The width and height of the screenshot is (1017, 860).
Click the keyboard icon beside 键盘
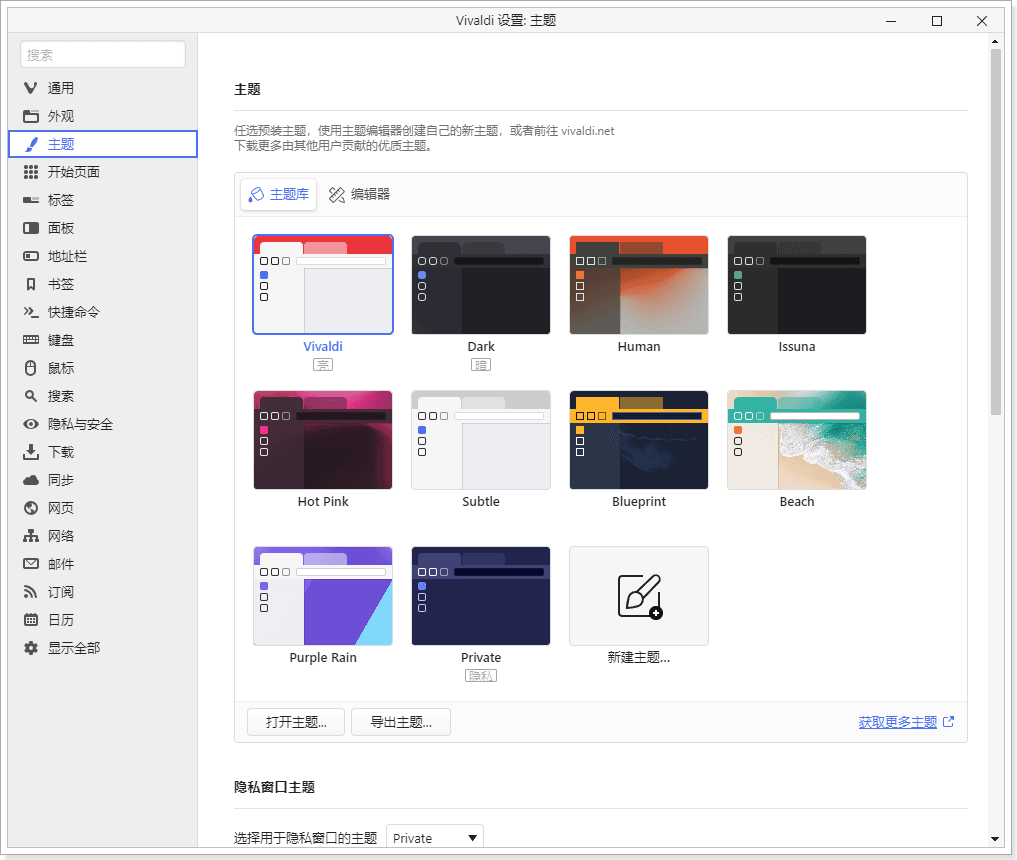point(30,340)
